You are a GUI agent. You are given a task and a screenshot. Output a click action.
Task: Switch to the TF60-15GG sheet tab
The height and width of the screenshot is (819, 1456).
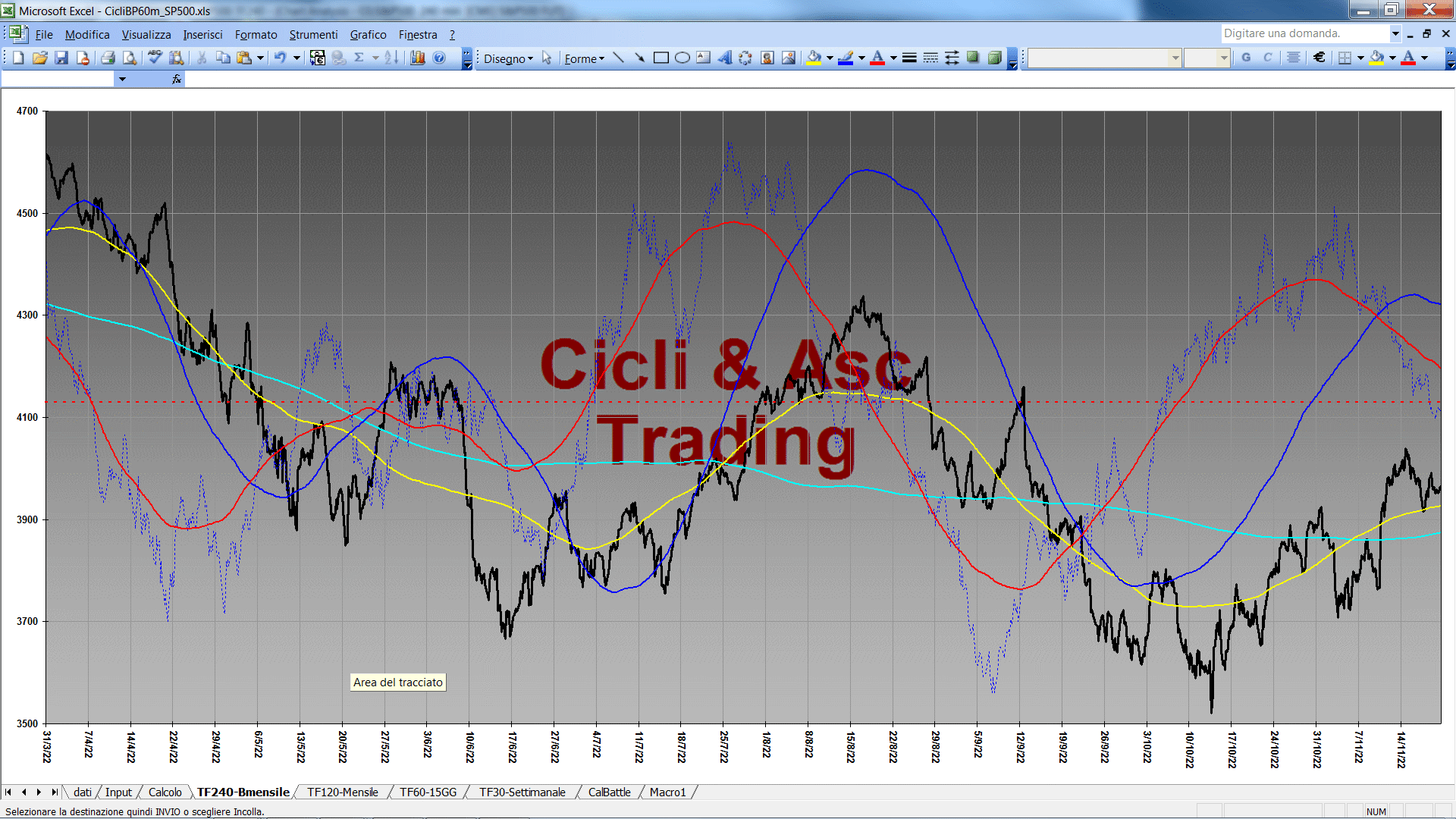point(428,792)
